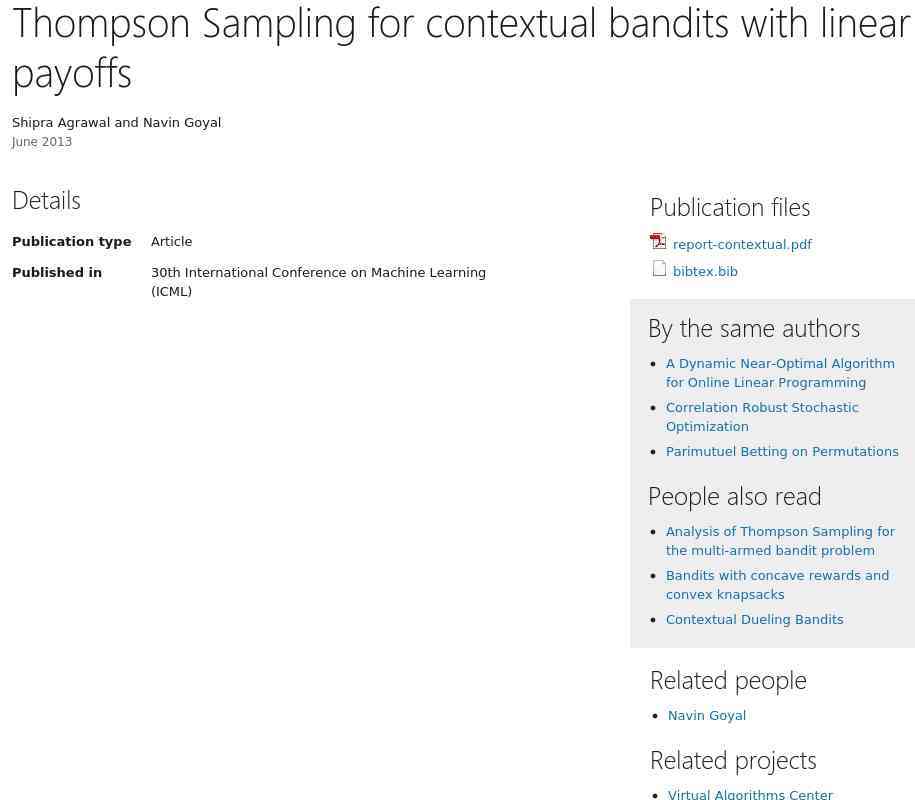Screen dimensions: 915x800
Task: Open A Dynamic Near-Optimal Algorithm paper link
Action: [780, 373]
